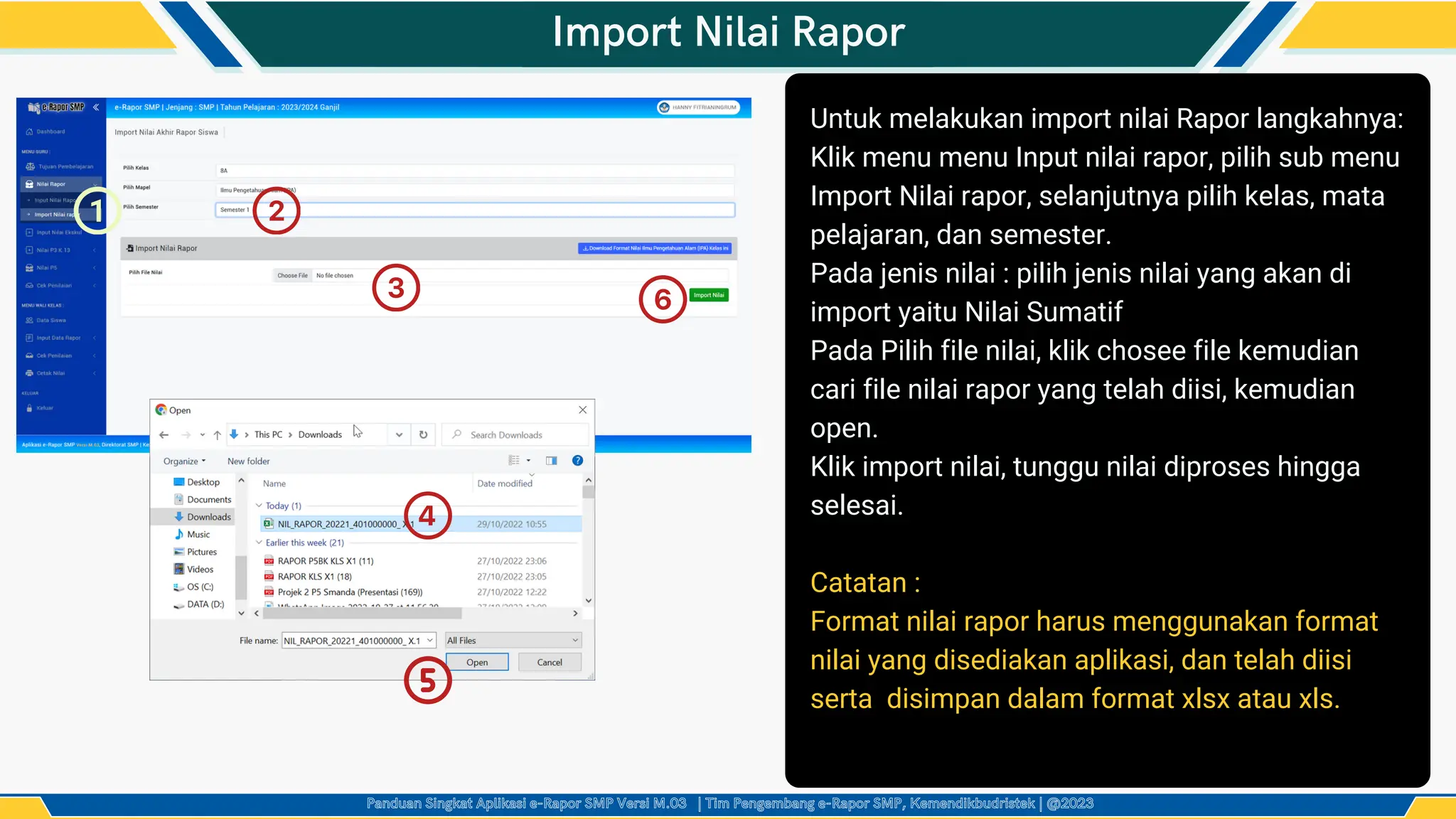This screenshot has width=1456, height=819.
Task: Click the up-one-level arrow icon
Action: tap(217, 434)
